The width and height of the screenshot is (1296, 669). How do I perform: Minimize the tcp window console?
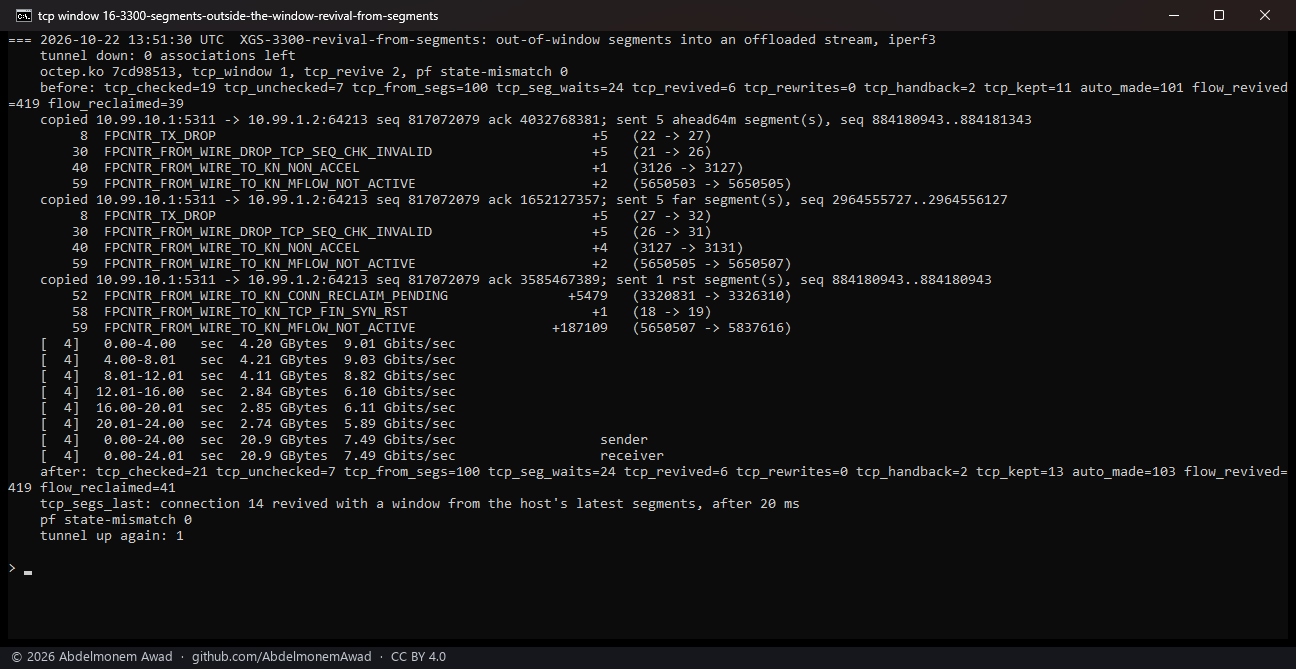[1173, 16]
